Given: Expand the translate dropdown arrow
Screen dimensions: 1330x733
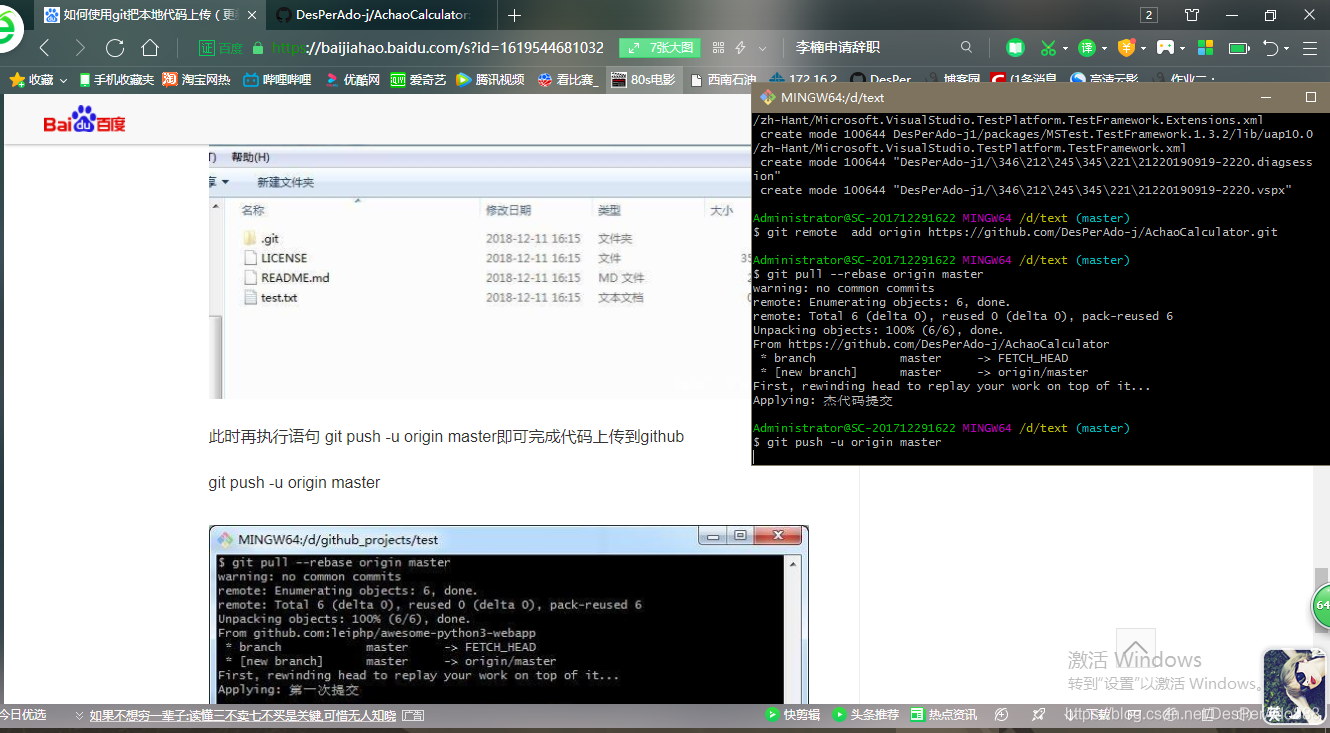Looking at the screenshot, I should click(x=1104, y=48).
